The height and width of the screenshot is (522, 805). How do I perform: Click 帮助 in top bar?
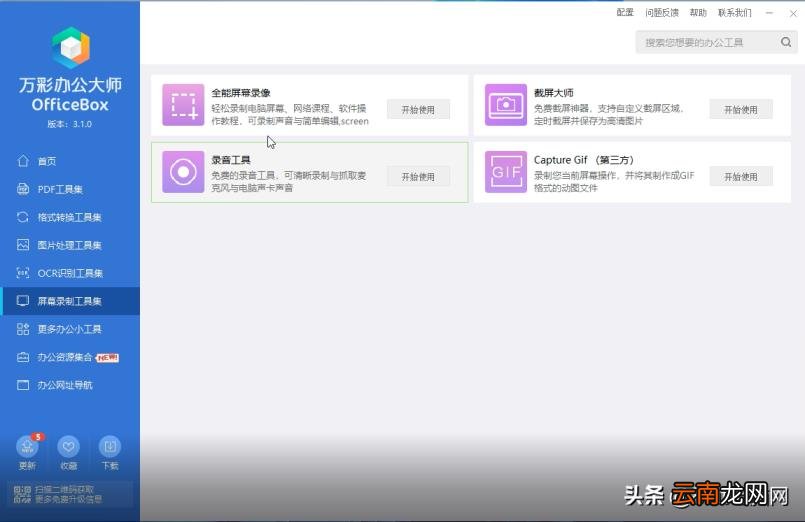(698, 12)
